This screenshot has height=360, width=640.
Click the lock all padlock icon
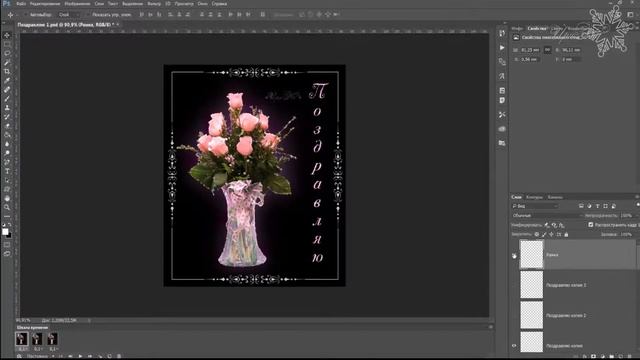coord(566,234)
